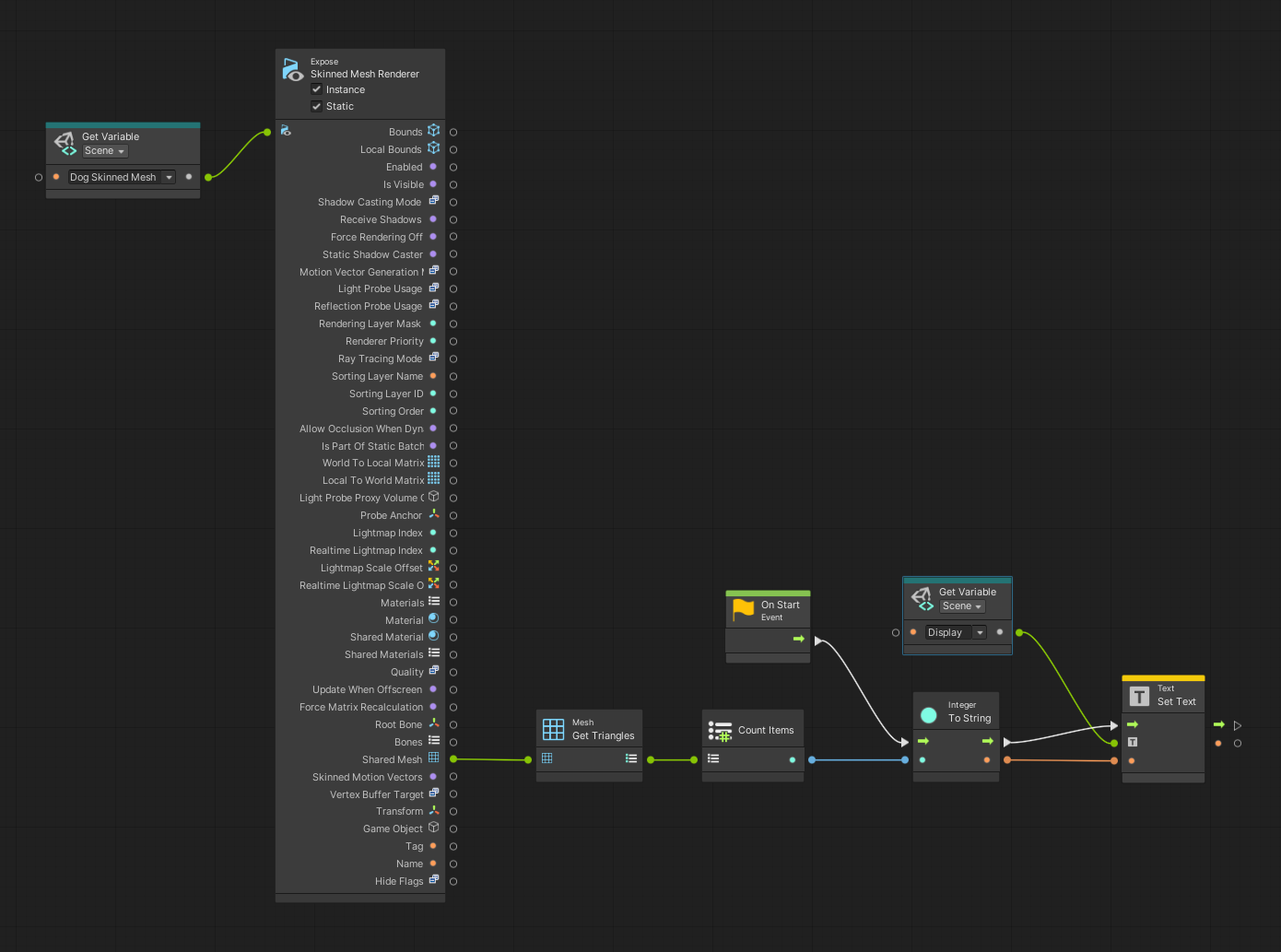Viewport: 1281px width, 952px height.
Task: Click the Game Object cube icon
Action: (433, 828)
